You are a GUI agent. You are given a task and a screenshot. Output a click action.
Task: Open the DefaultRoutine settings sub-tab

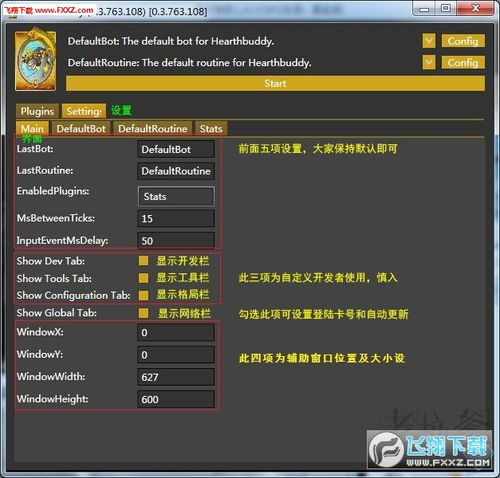[153, 129]
